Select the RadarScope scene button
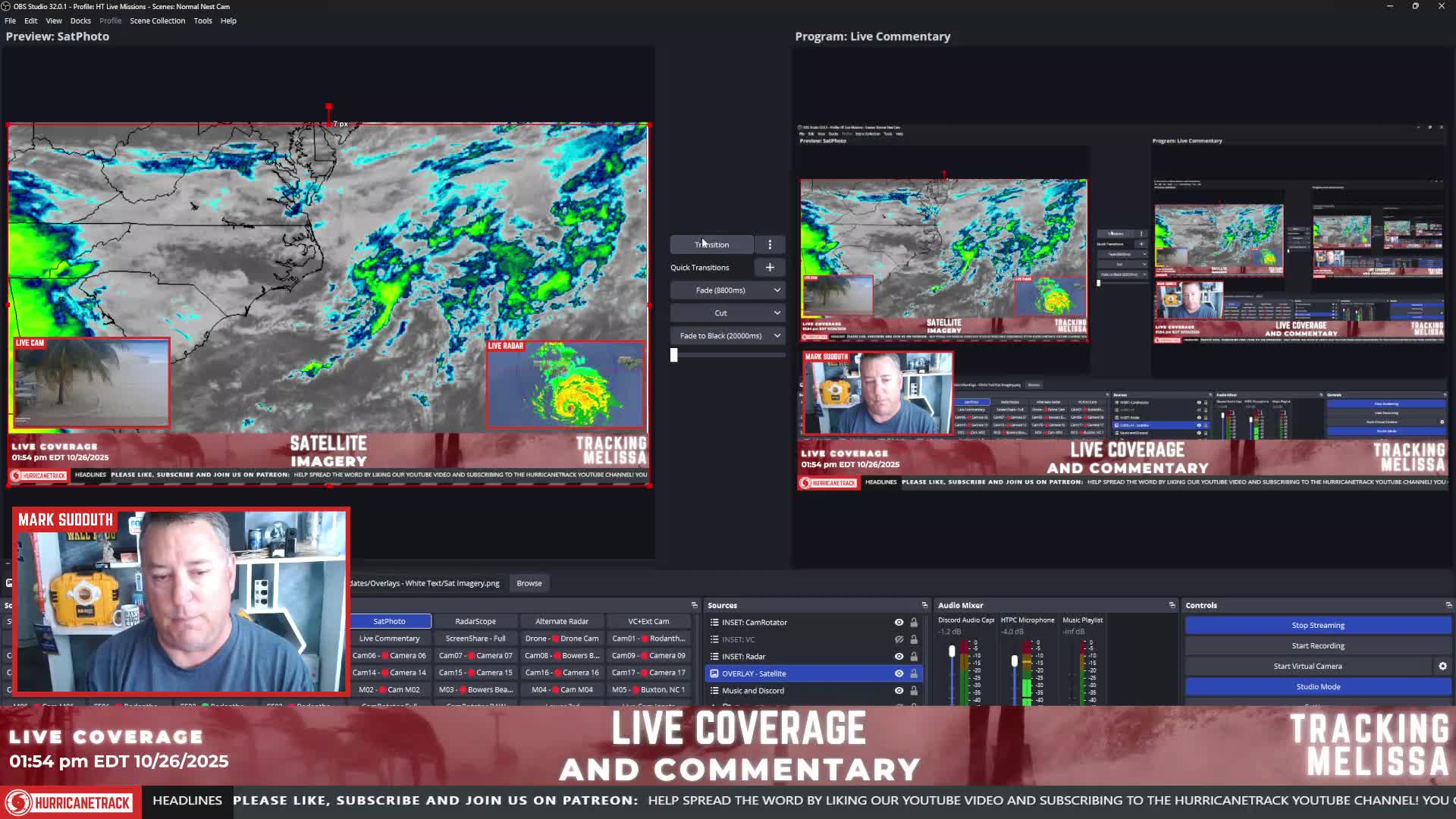The image size is (1456, 819). point(475,621)
